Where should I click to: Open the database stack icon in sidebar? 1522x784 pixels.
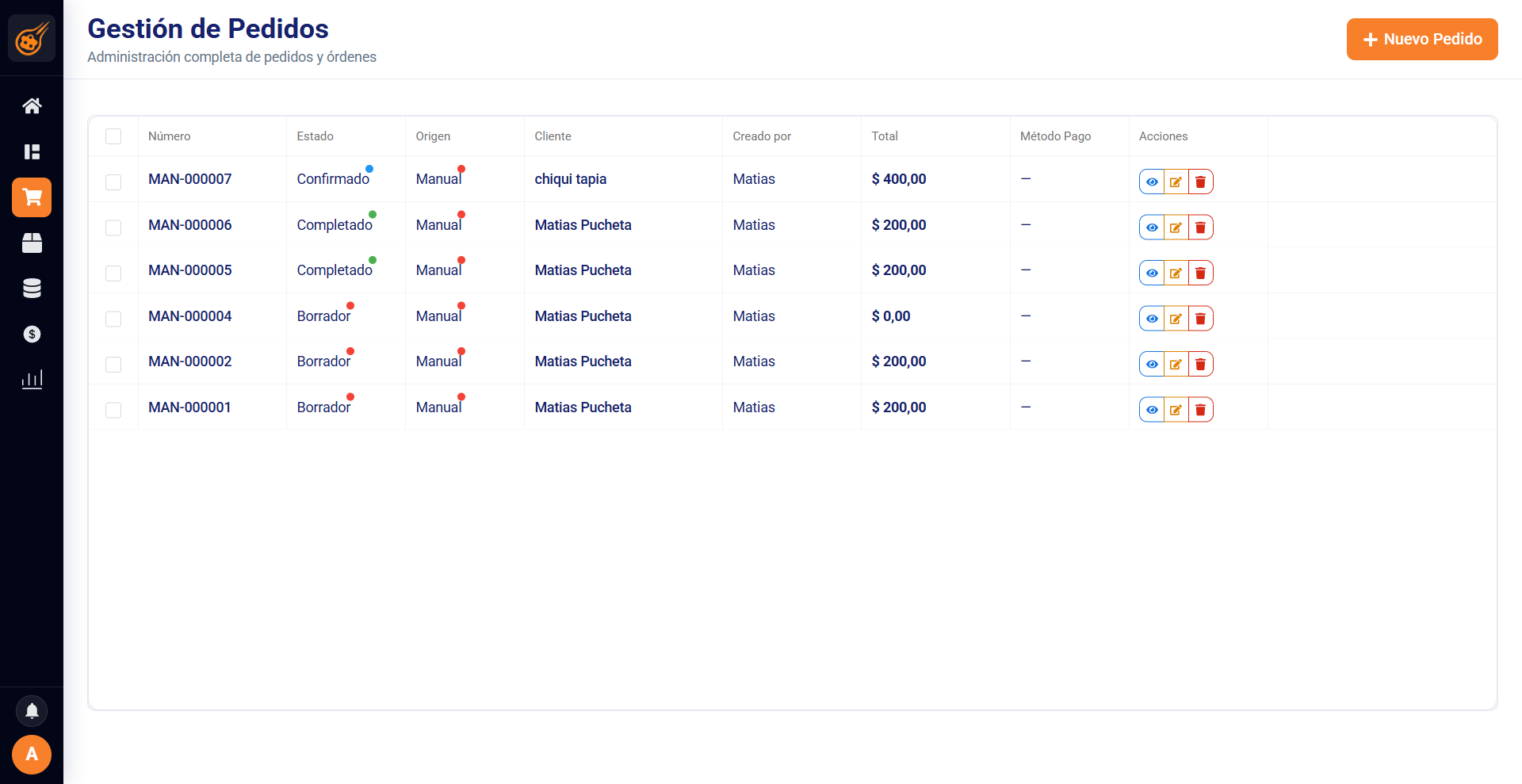tap(32, 289)
